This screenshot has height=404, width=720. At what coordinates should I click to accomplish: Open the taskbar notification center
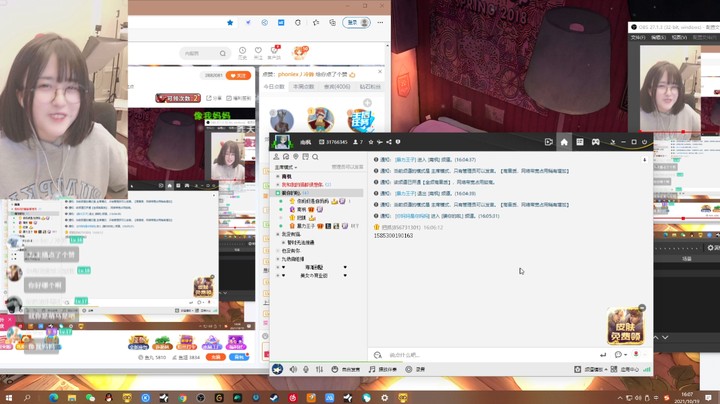[x=709, y=398]
